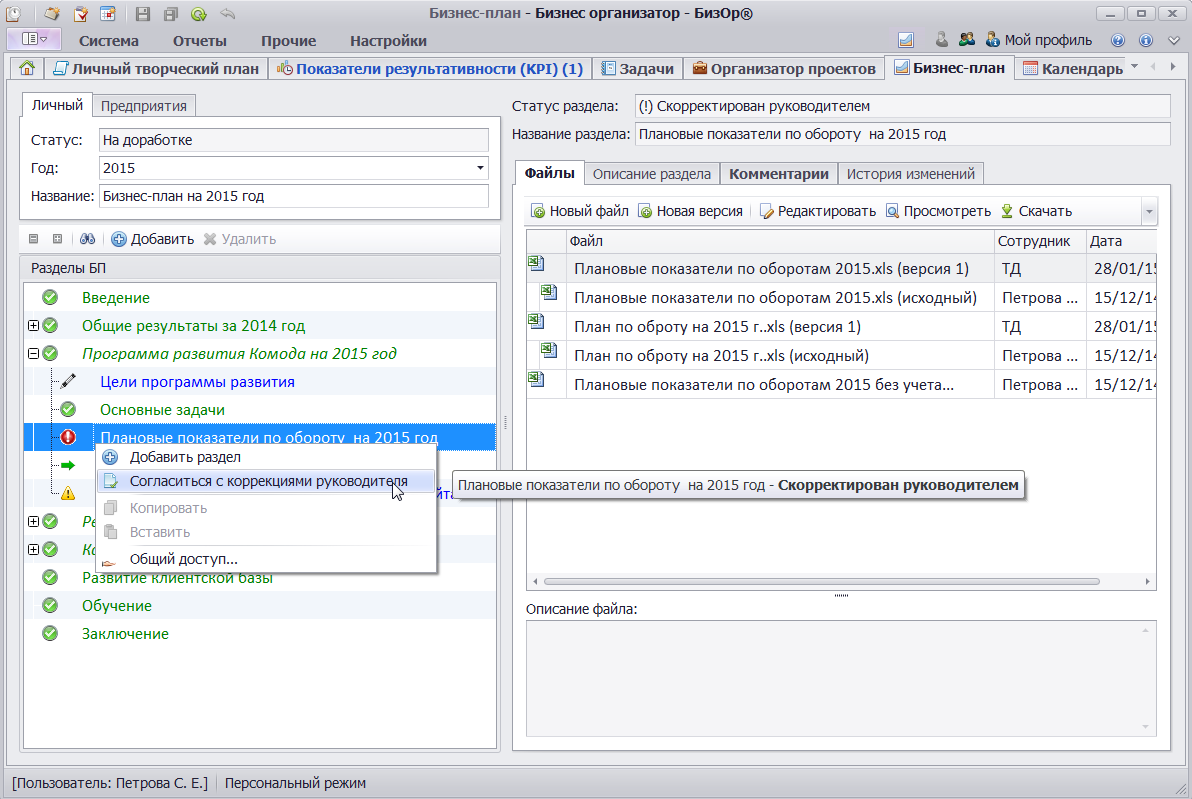Viewport: 1192px width, 799px height.
Task: Click Новая версия to add file version
Action: pyautogui.click(x=690, y=211)
